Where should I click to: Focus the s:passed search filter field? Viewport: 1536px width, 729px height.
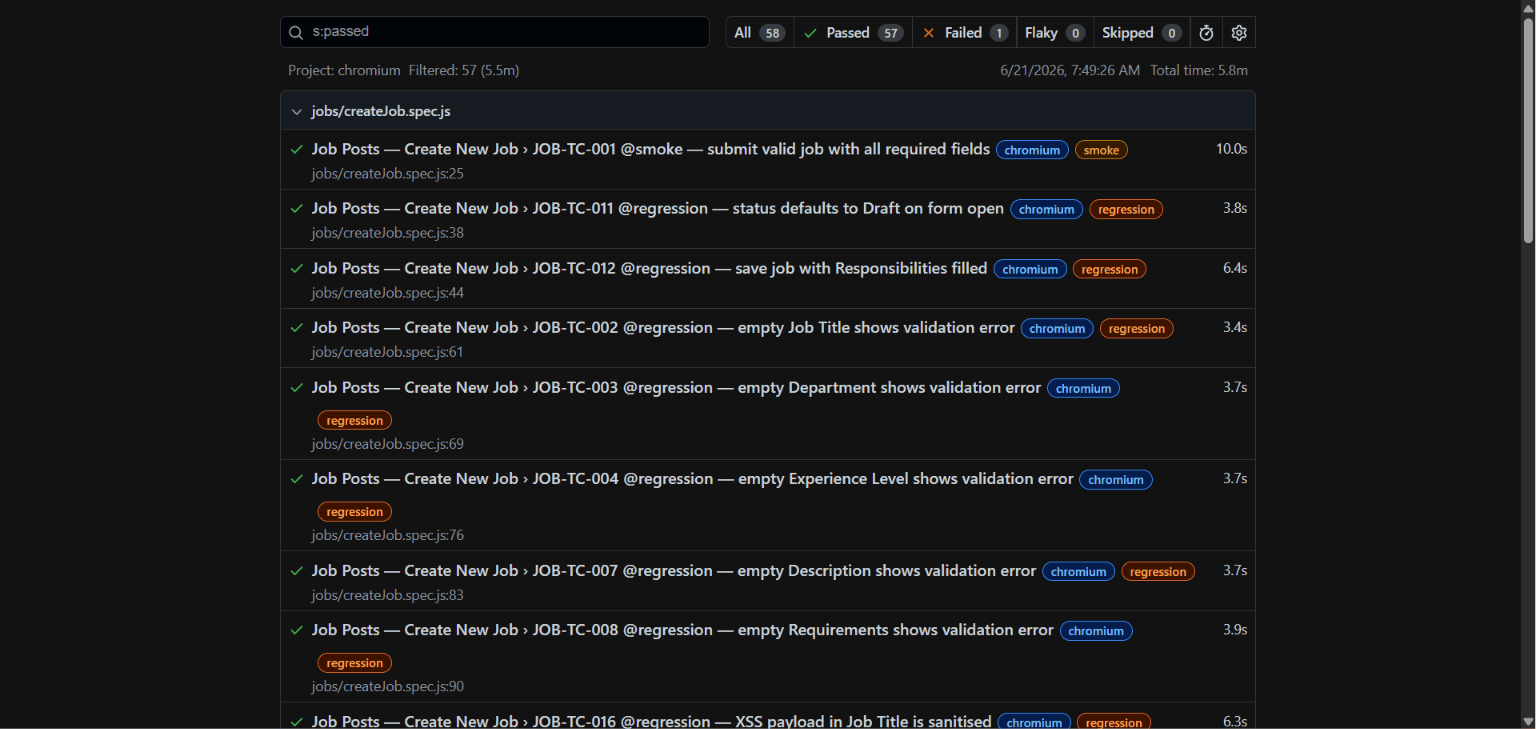495,32
